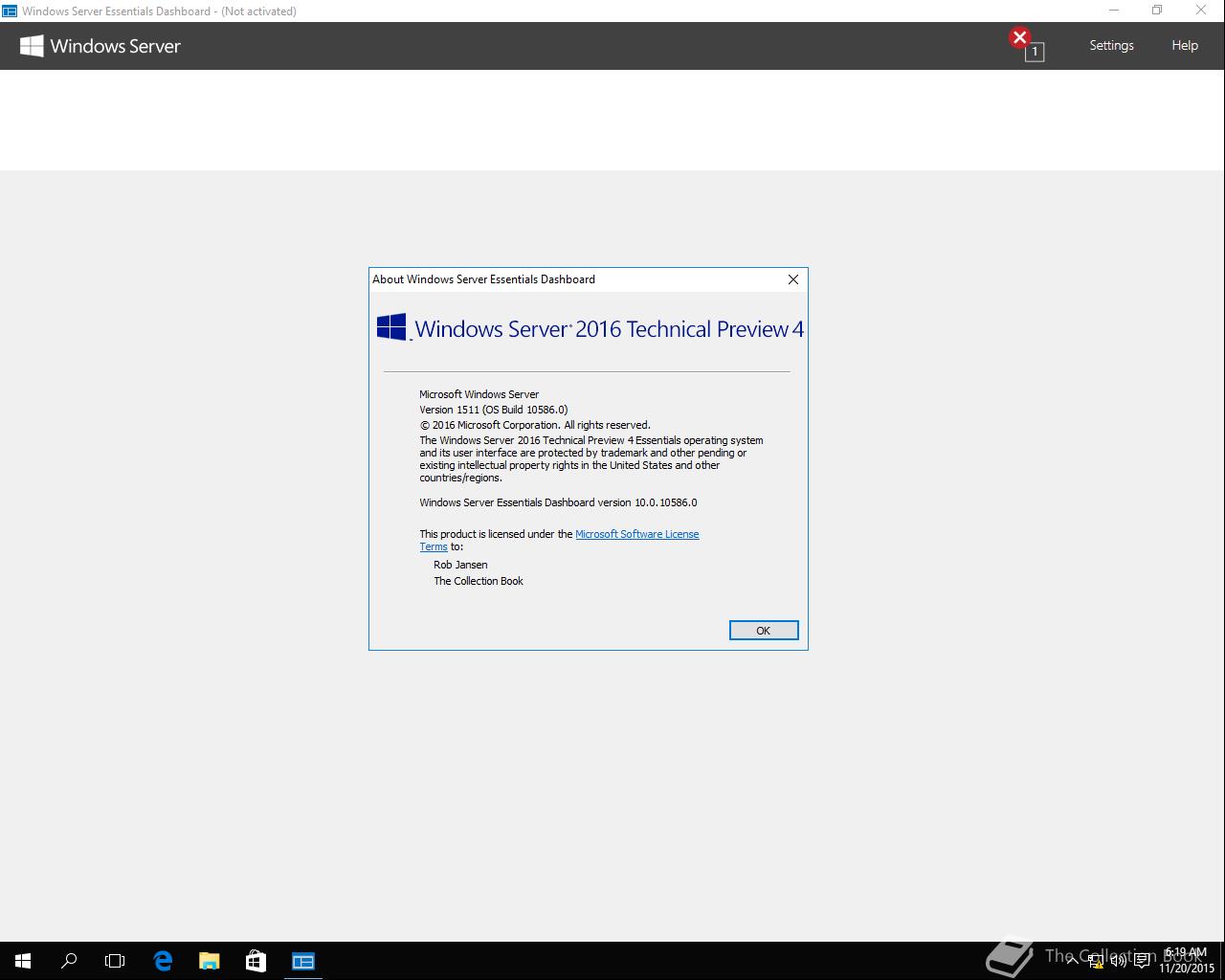This screenshot has height=980, width=1225.
Task: Open the Store from the taskbar
Action: [256, 961]
